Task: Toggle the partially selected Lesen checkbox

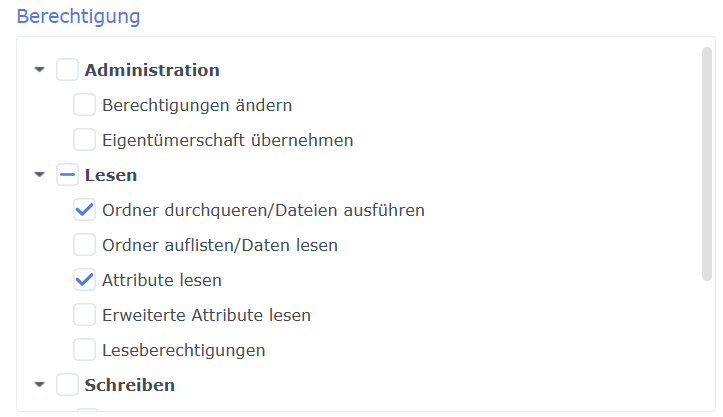Action: click(67, 175)
